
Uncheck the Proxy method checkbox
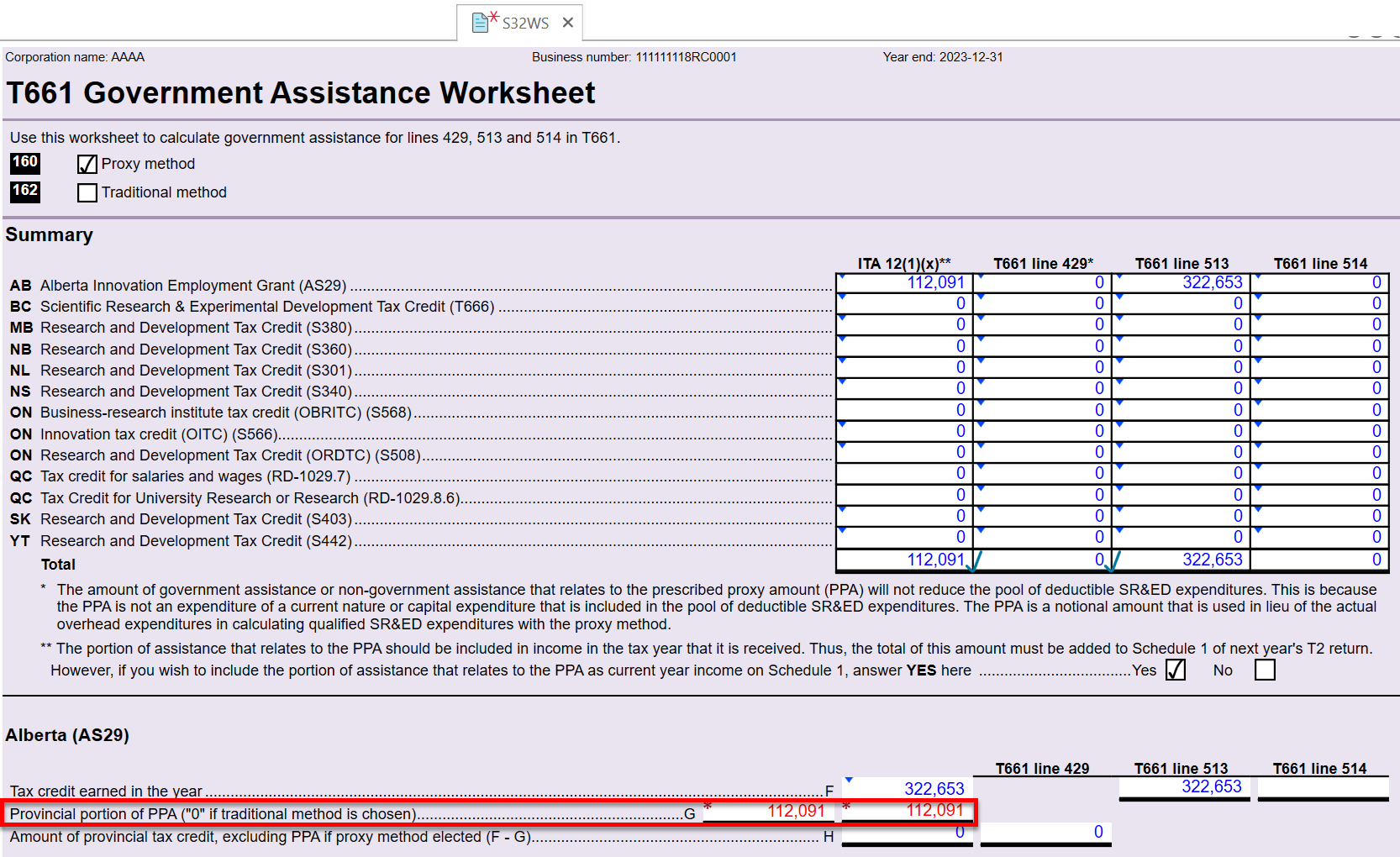pyautogui.click(x=87, y=164)
